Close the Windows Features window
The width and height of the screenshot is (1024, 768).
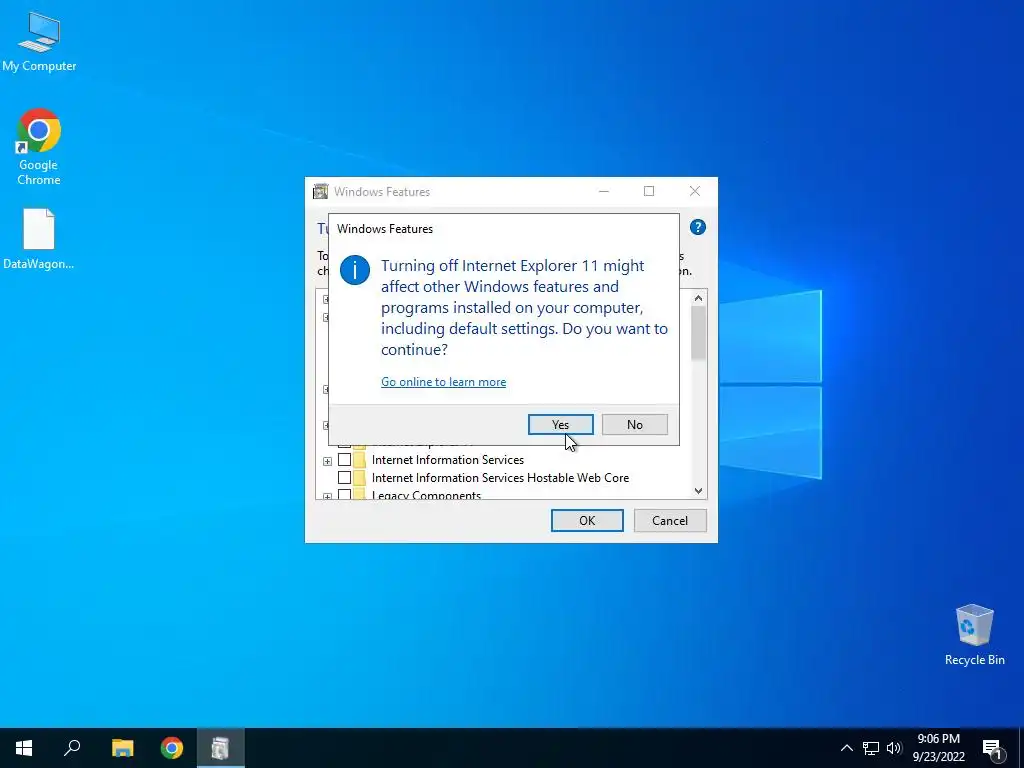click(x=695, y=191)
